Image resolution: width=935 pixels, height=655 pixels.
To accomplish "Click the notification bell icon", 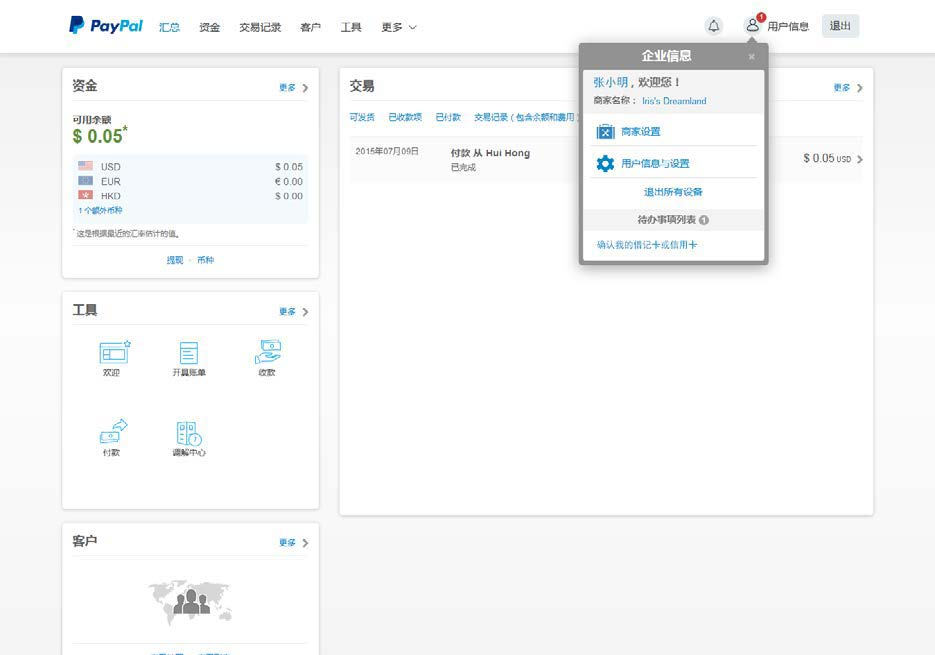I will (x=713, y=24).
